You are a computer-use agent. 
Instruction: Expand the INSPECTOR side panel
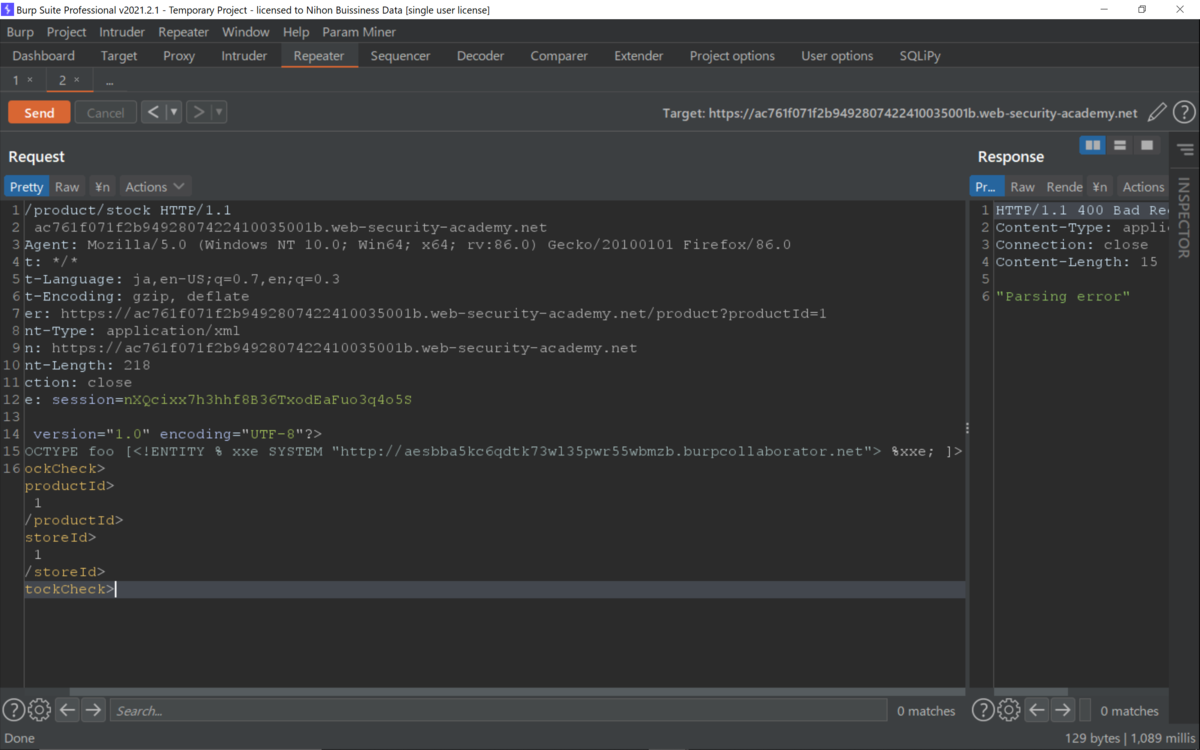(x=1184, y=218)
